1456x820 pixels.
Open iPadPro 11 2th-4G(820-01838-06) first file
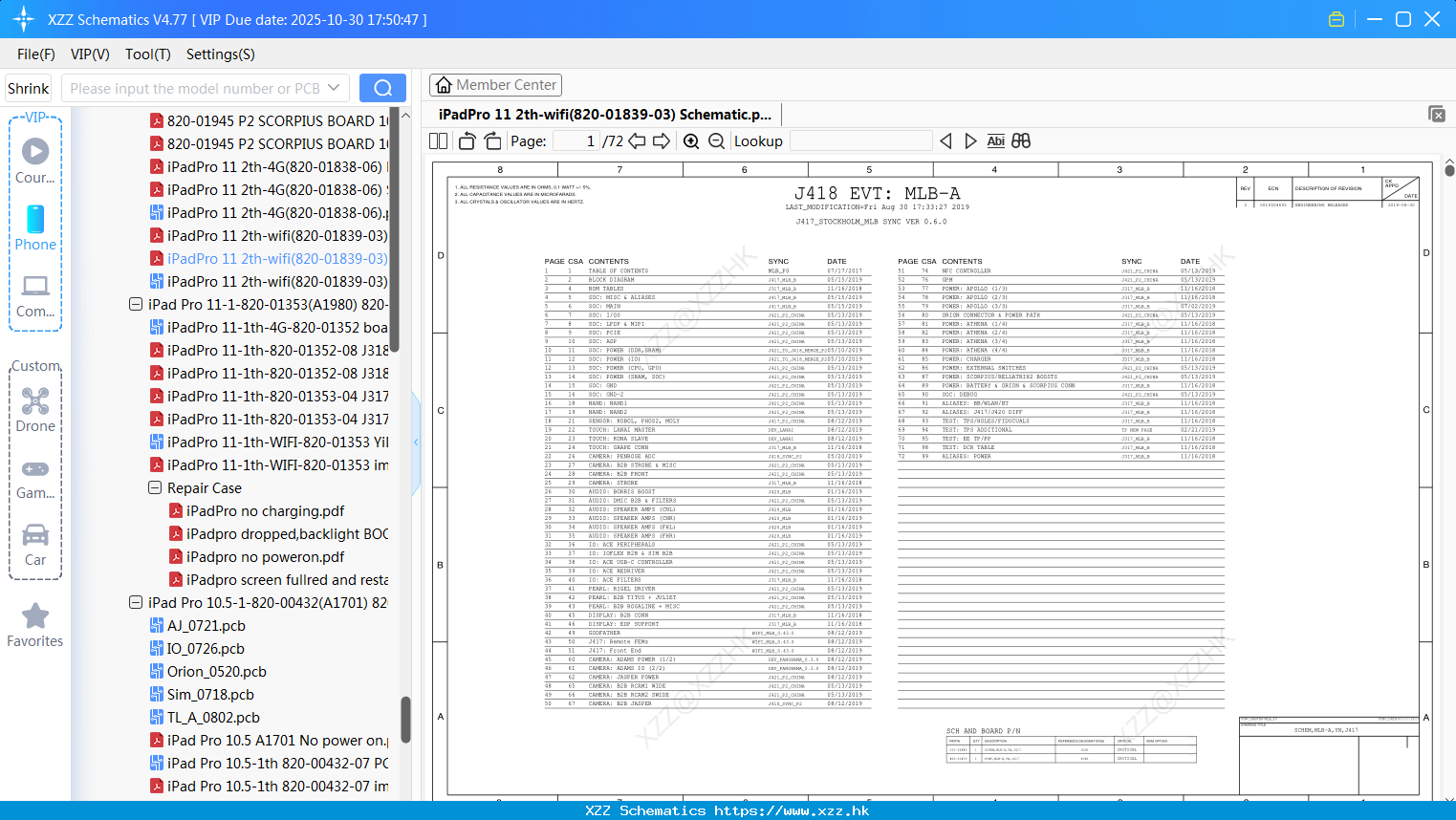tap(269, 166)
